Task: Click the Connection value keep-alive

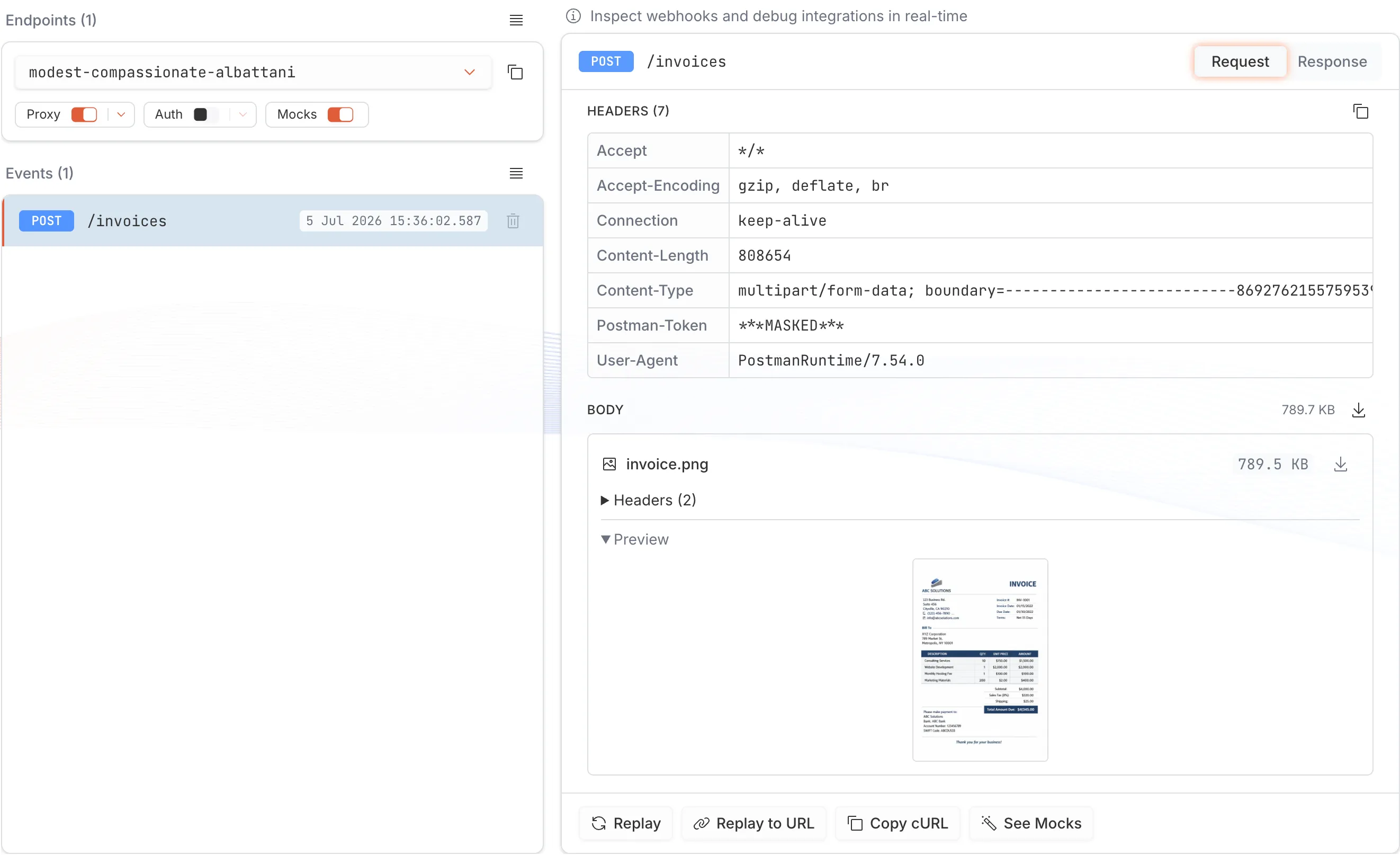Action: tap(782, 220)
